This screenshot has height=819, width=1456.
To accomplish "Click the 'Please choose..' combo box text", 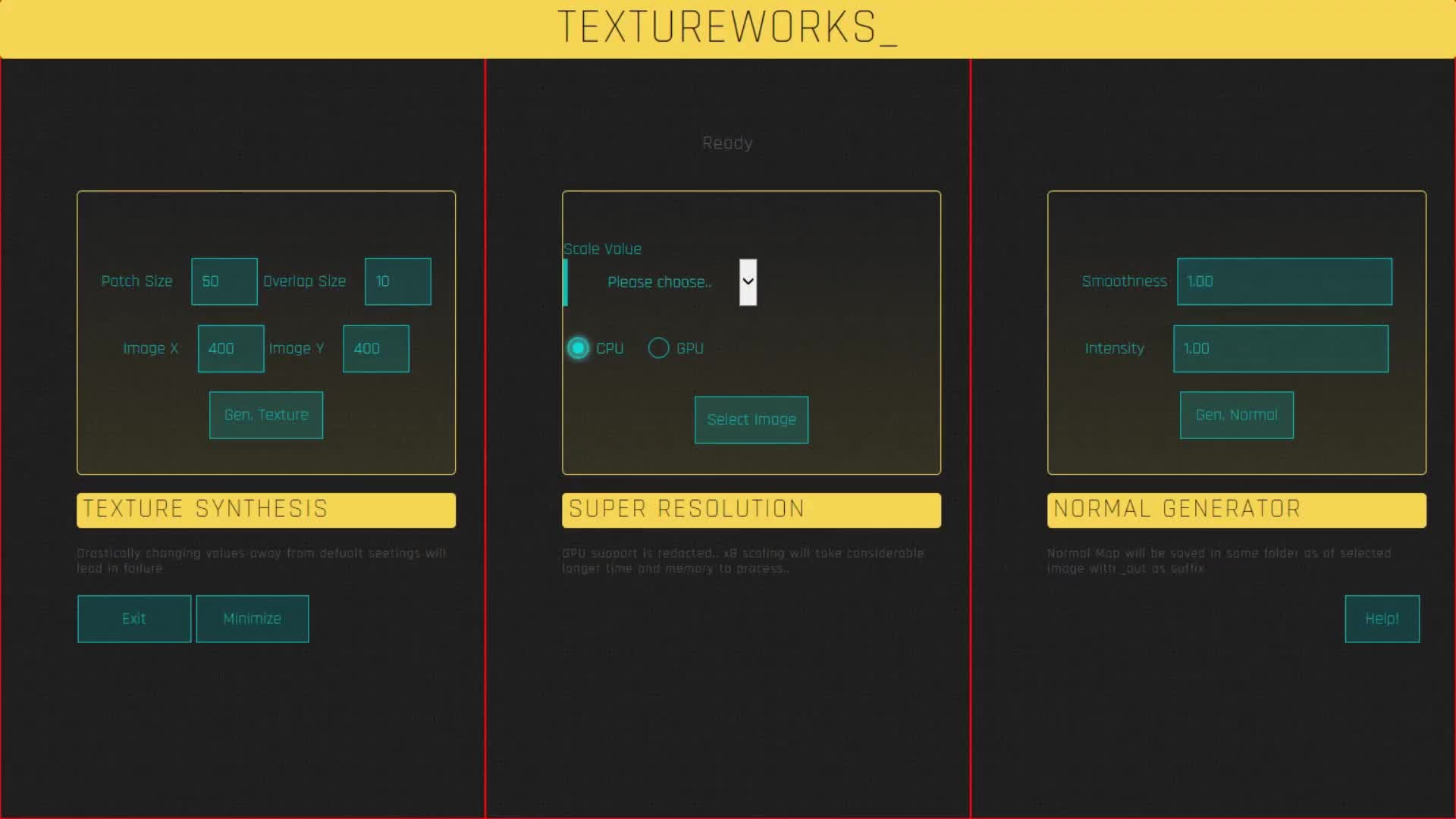I will click(x=658, y=282).
